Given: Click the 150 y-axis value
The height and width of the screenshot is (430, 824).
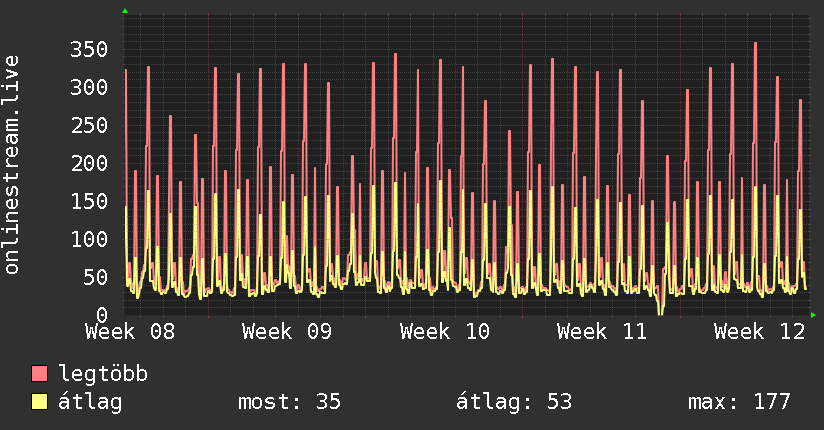Looking at the screenshot, I should coord(89,201).
